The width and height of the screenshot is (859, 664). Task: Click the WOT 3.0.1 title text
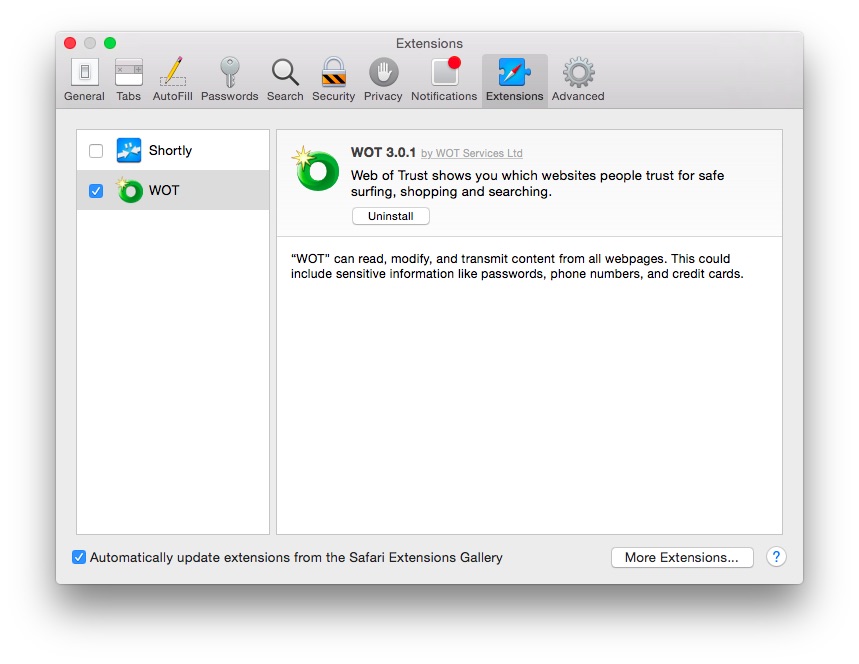pyautogui.click(x=383, y=152)
